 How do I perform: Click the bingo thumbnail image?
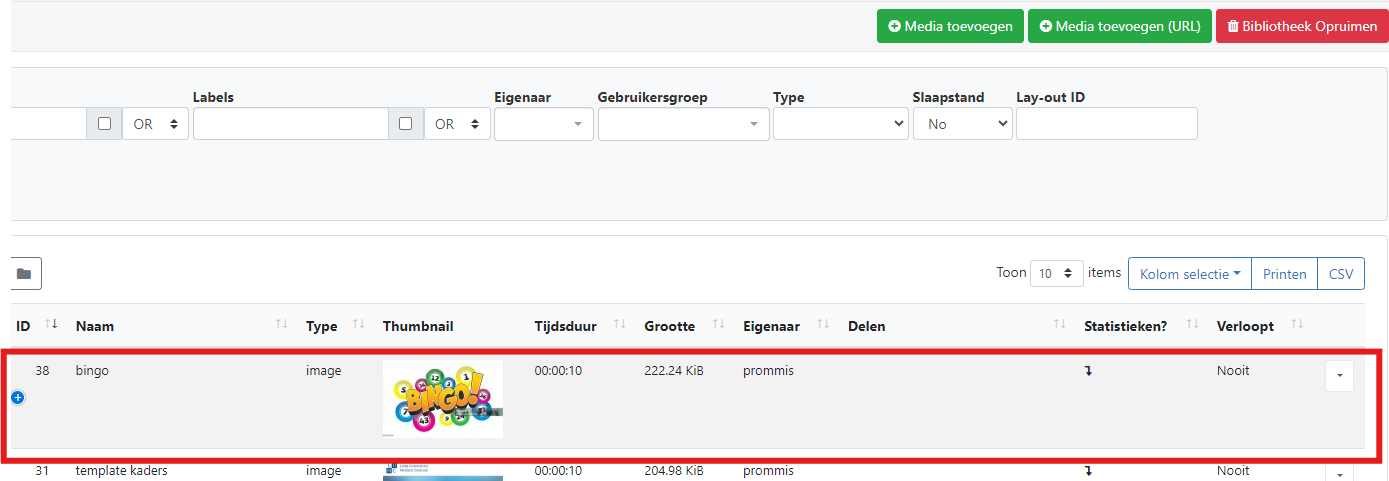442,398
